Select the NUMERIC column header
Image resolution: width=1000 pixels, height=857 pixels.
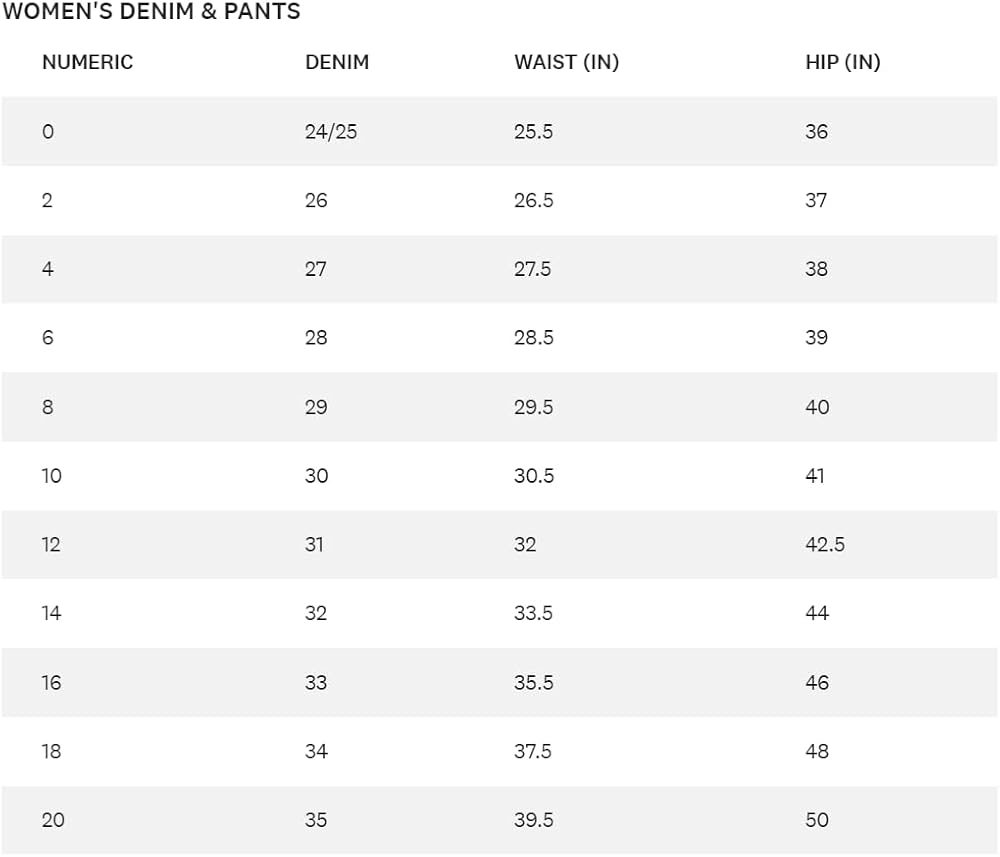point(87,62)
